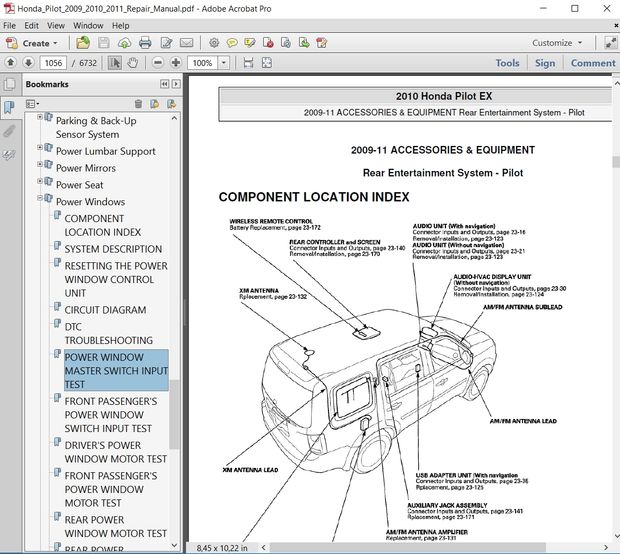Click the fit one full page icon
Viewport: 620px width, 554px height.
(x=267, y=62)
